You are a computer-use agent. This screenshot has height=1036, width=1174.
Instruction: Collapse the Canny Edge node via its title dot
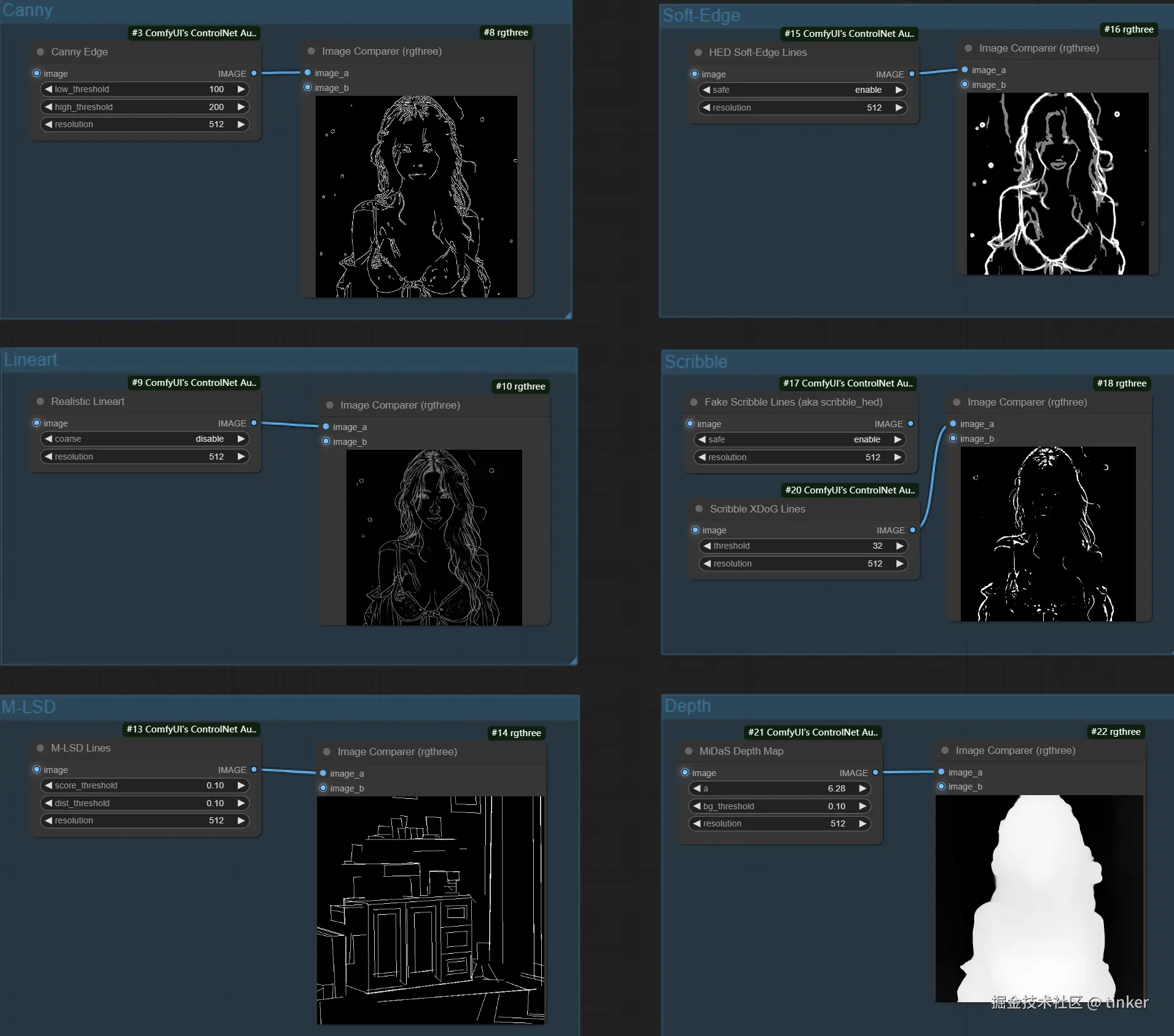tap(41, 52)
